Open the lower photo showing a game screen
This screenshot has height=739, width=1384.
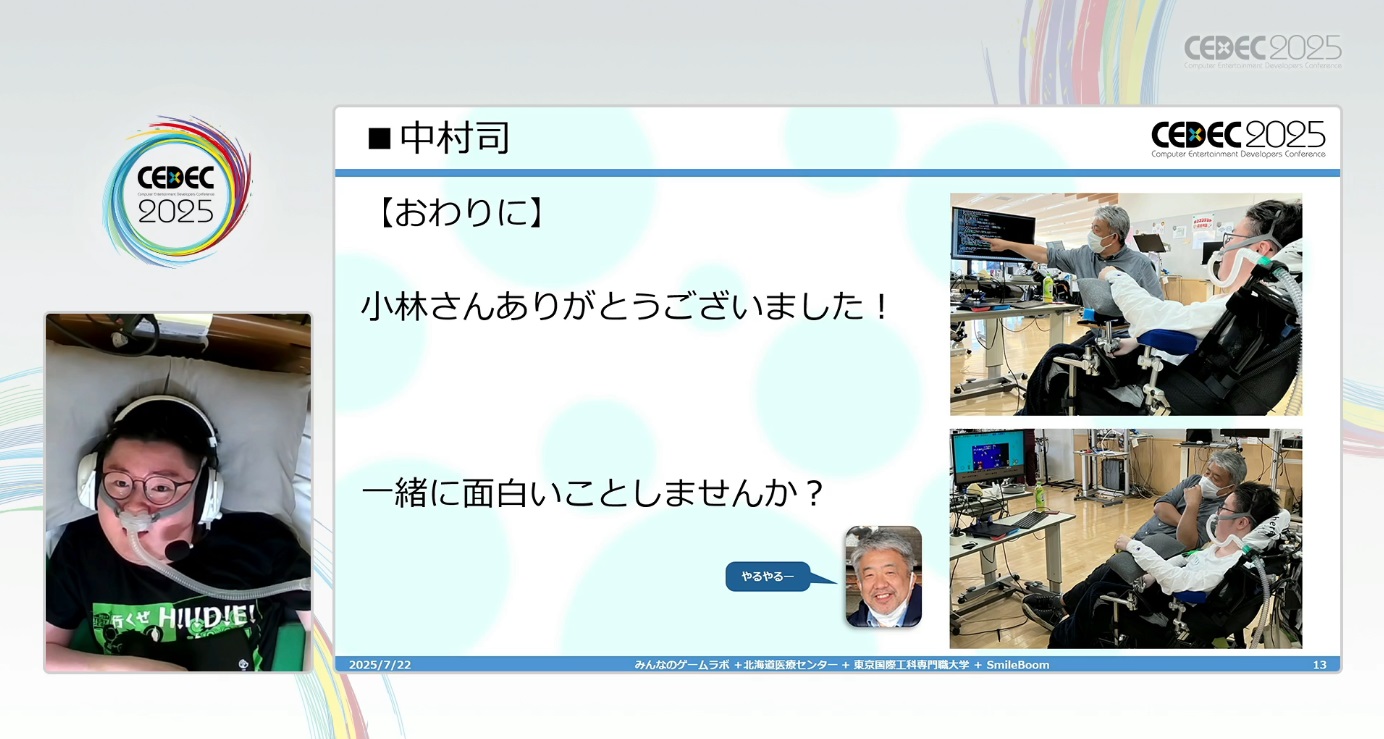pyautogui.click(x=1125, y=538)
